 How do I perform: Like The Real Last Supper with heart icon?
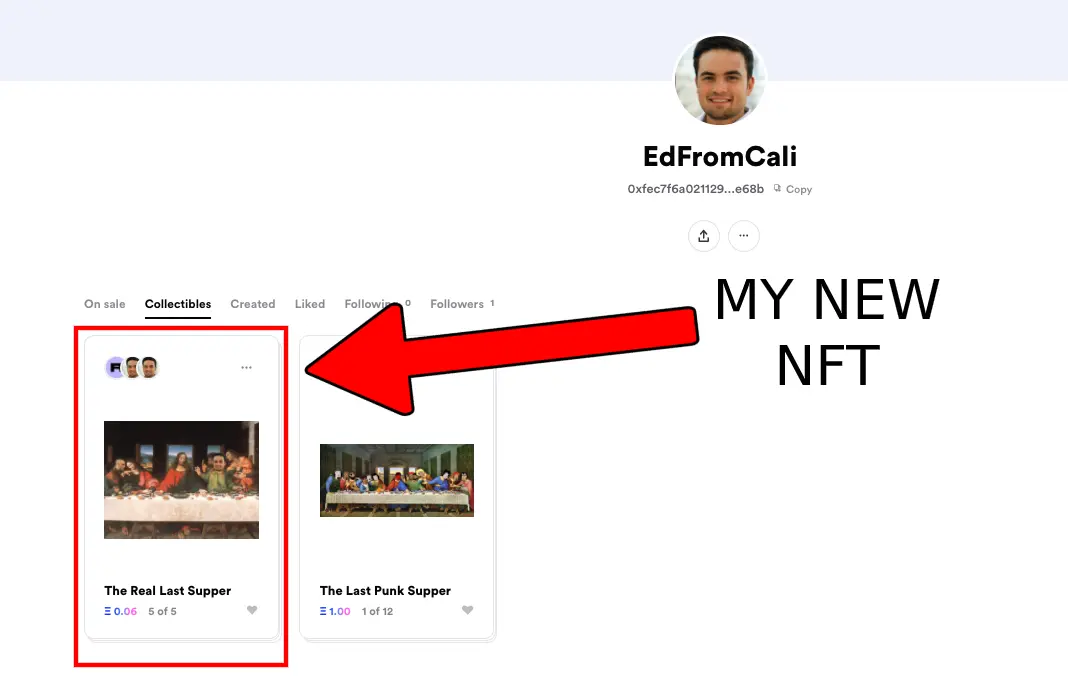[x=252, y=610]
